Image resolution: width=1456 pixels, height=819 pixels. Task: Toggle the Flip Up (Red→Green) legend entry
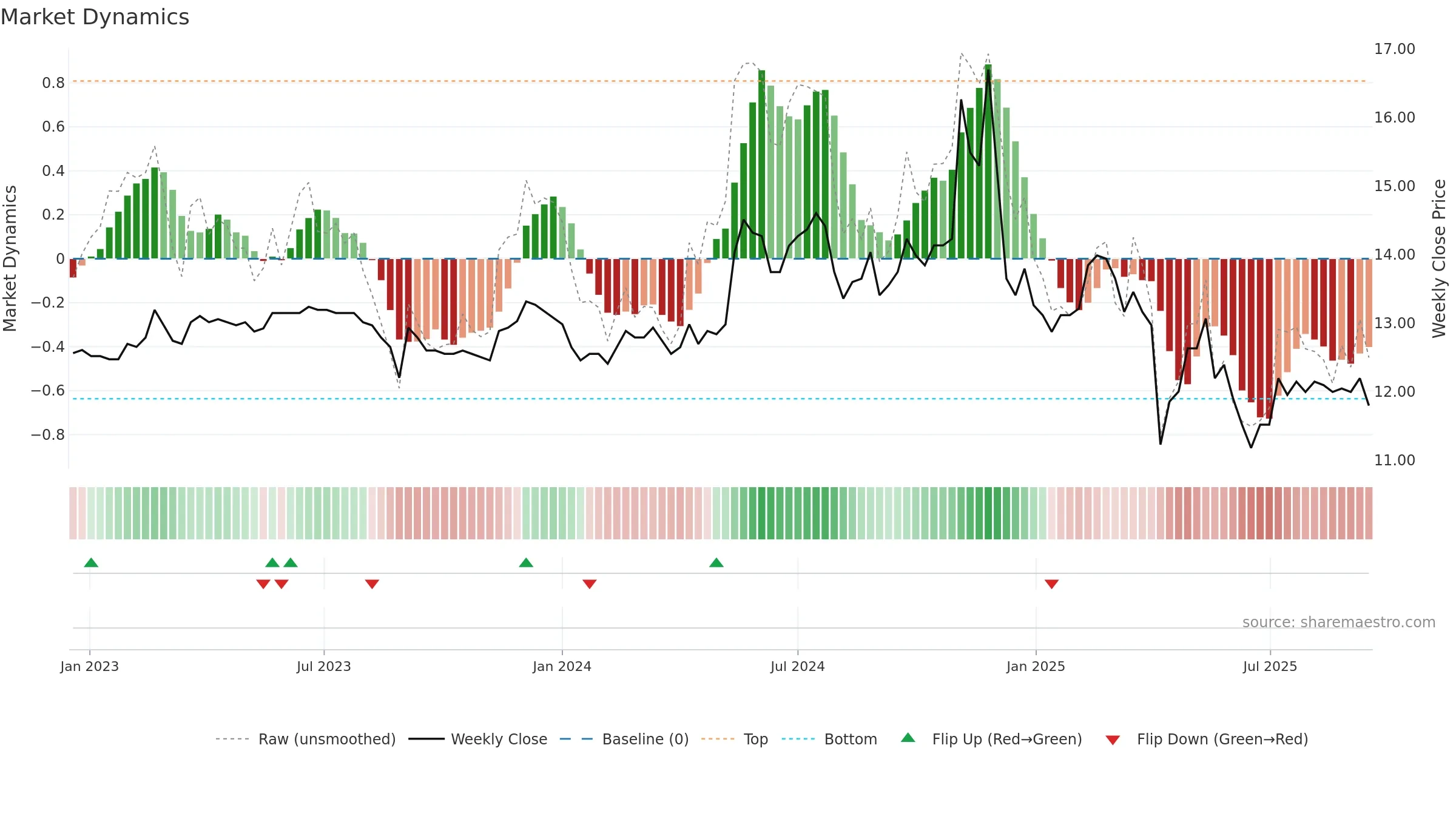click(991, 739)
